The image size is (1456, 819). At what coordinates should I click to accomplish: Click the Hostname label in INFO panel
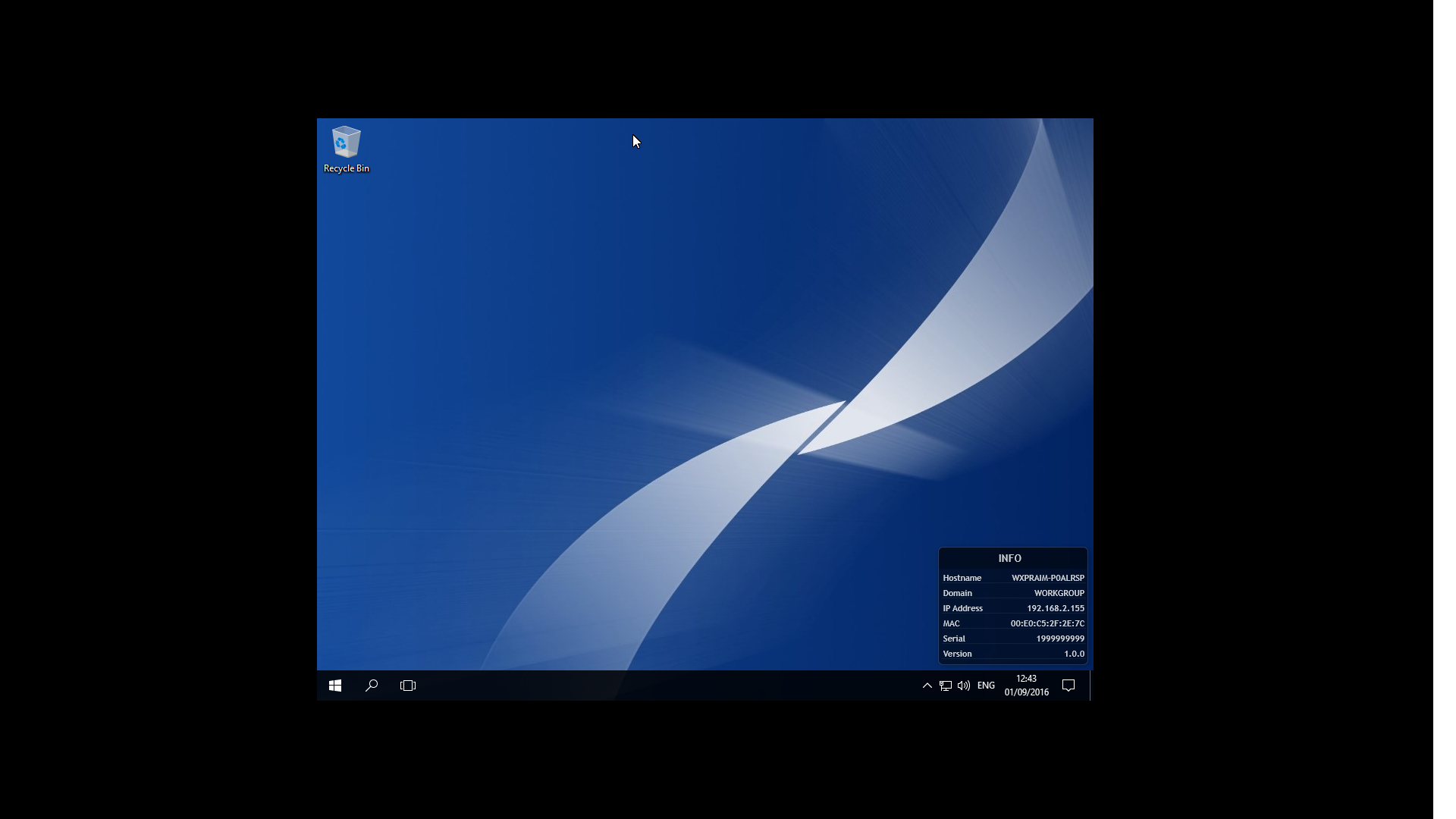(962, 578)
